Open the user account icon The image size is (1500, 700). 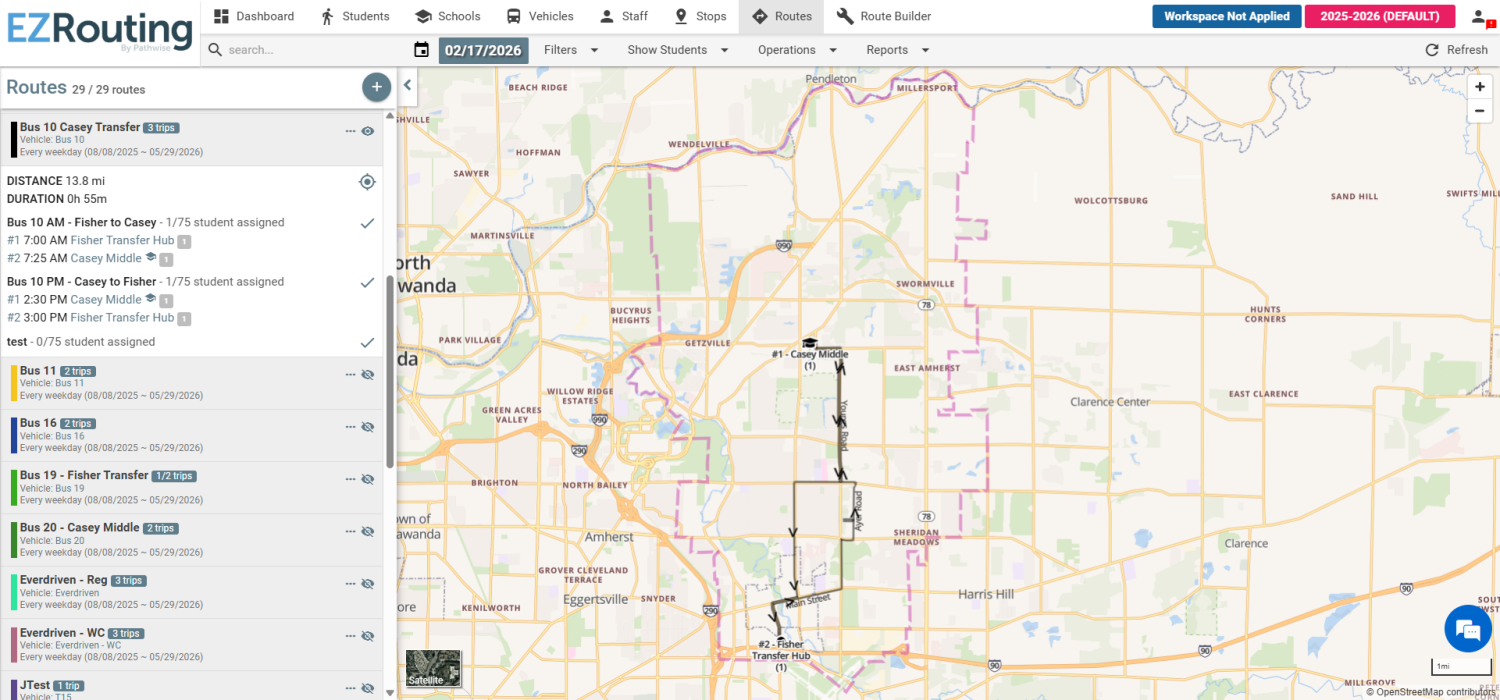[x=1479, y=16]
